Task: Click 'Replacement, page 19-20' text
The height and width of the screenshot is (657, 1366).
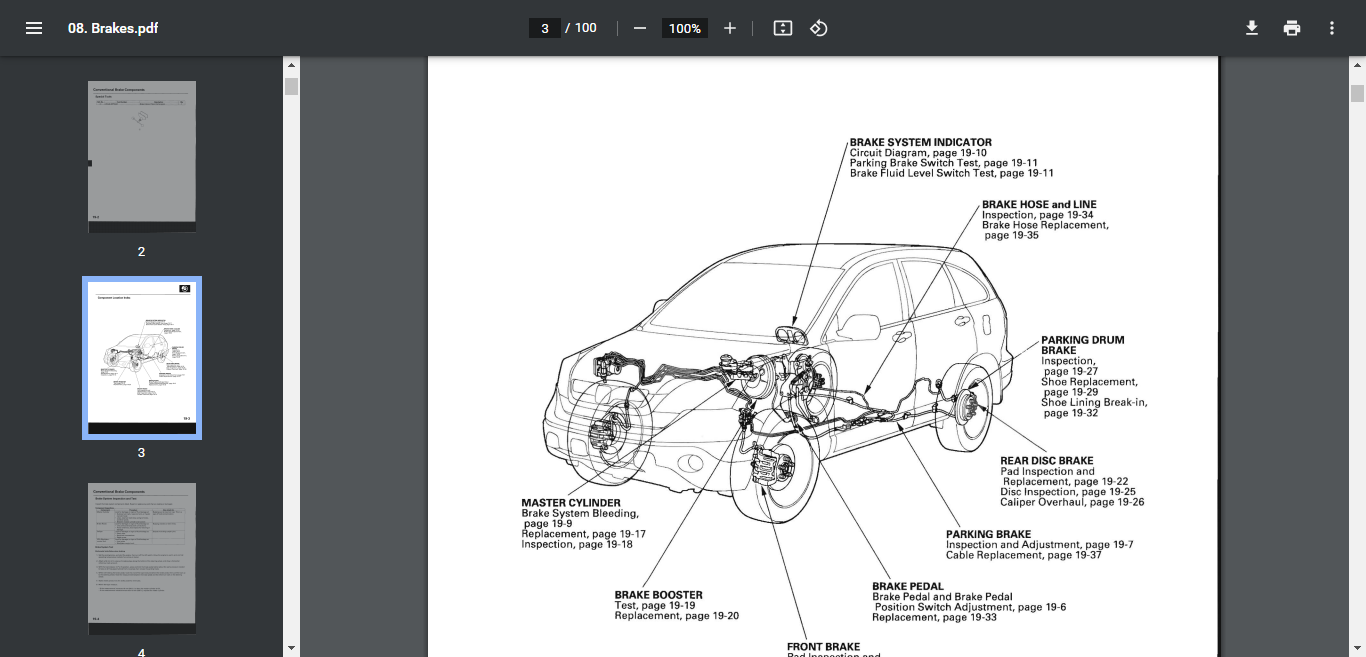Action: pos(677,616)
